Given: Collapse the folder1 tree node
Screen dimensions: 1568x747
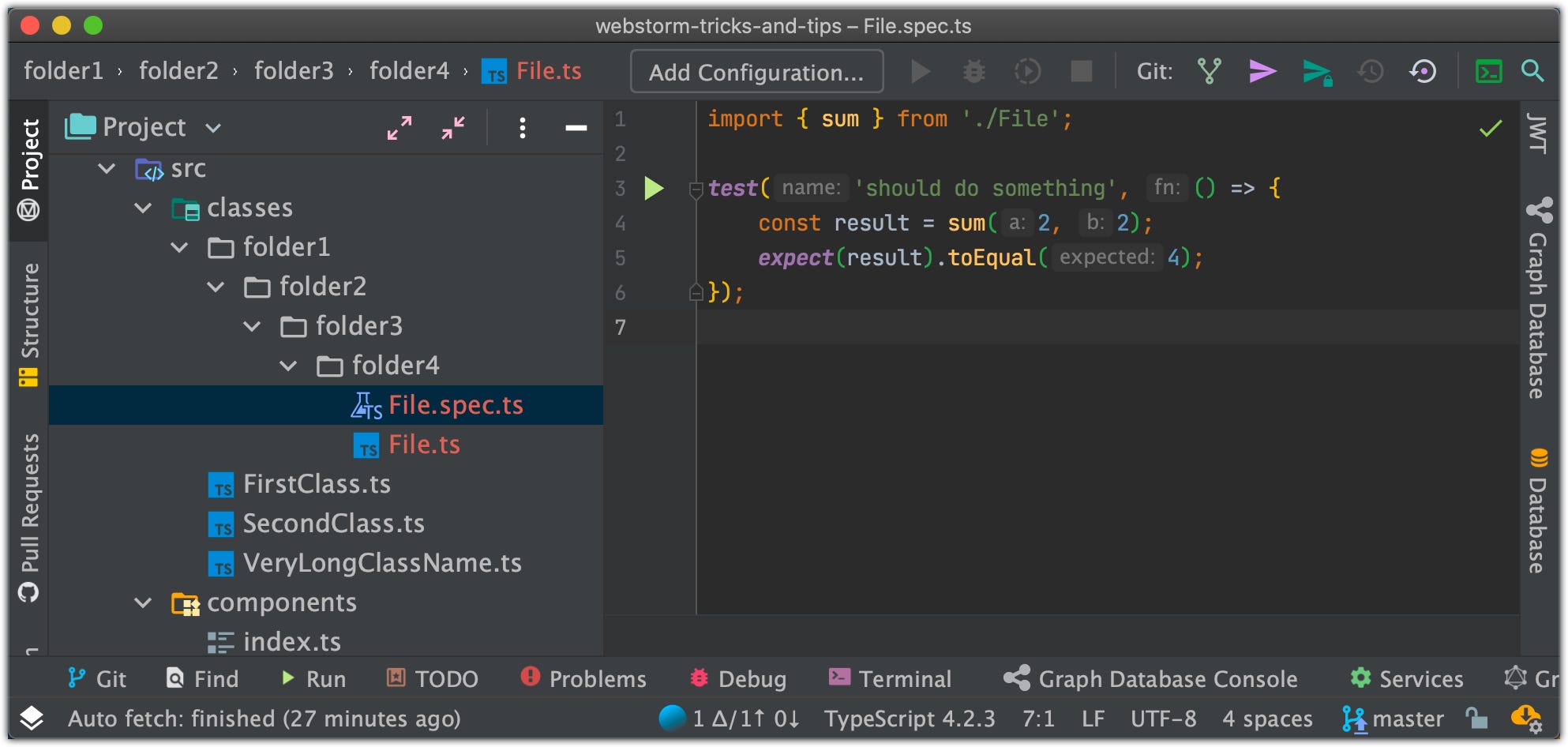Looking at the screenshot, I should tap(179, 247).
